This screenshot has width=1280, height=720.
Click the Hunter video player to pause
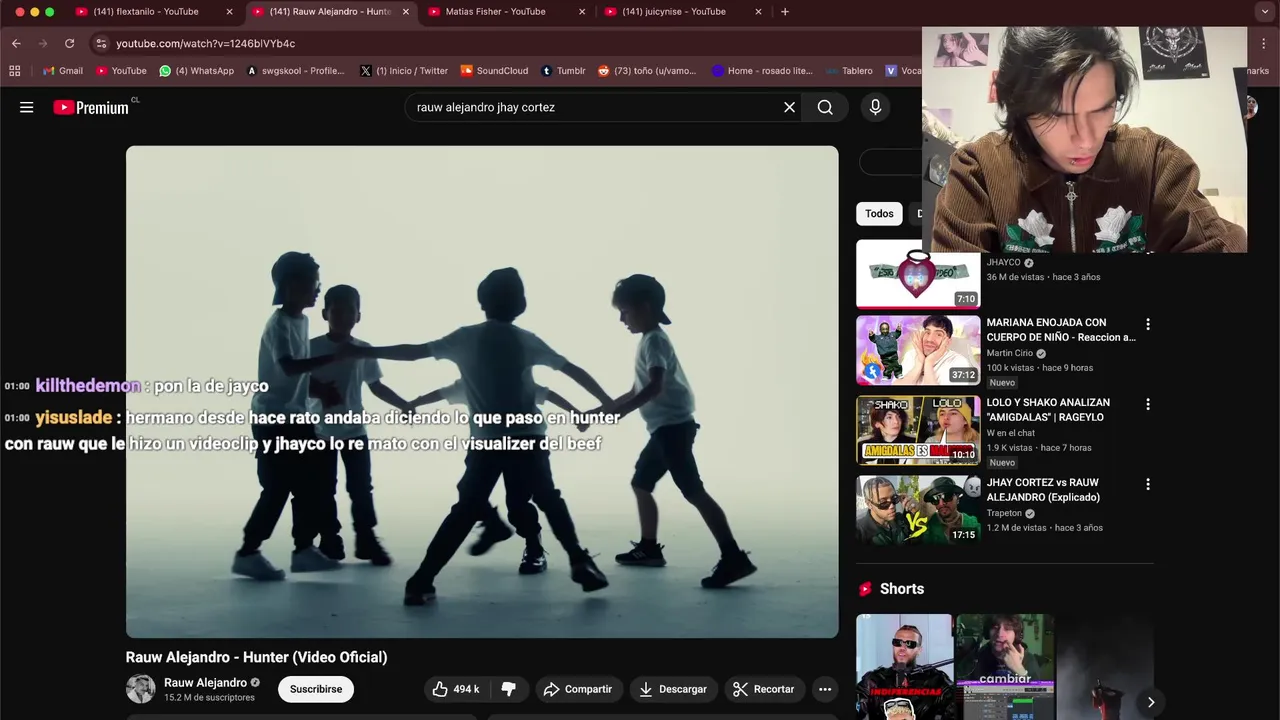(482, 392)
